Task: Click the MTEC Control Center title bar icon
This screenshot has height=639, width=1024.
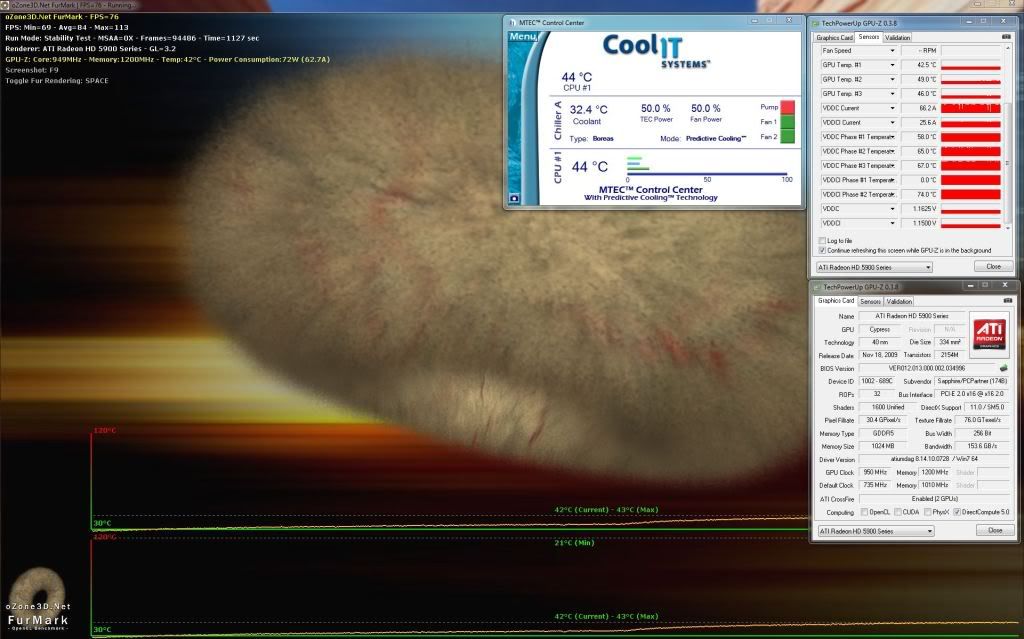Action: coord(512,22)
